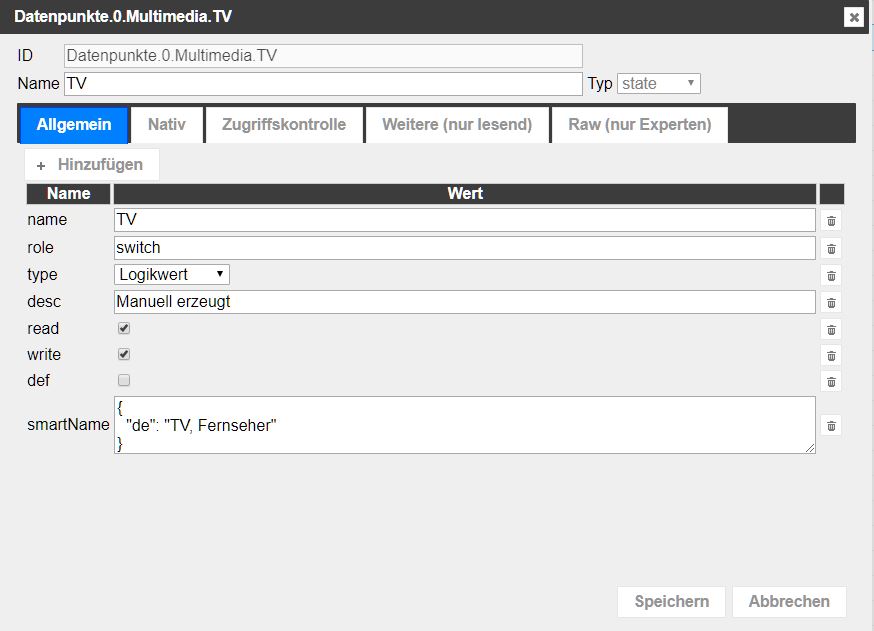Screen dimensions: 874x631
Task: Delete the name row with trash icon
Action: (x=831, y=221)
